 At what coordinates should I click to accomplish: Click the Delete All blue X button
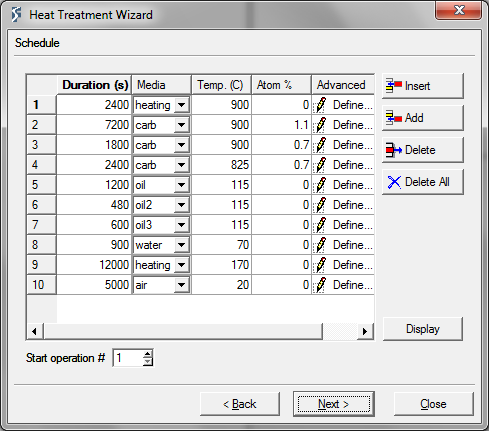coord(423,182)
